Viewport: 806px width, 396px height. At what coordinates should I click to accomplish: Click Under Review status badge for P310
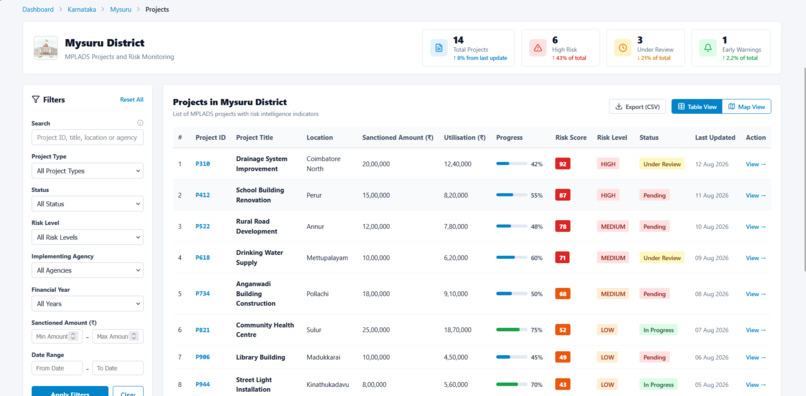pyautogui.click(x=662, y=164)
